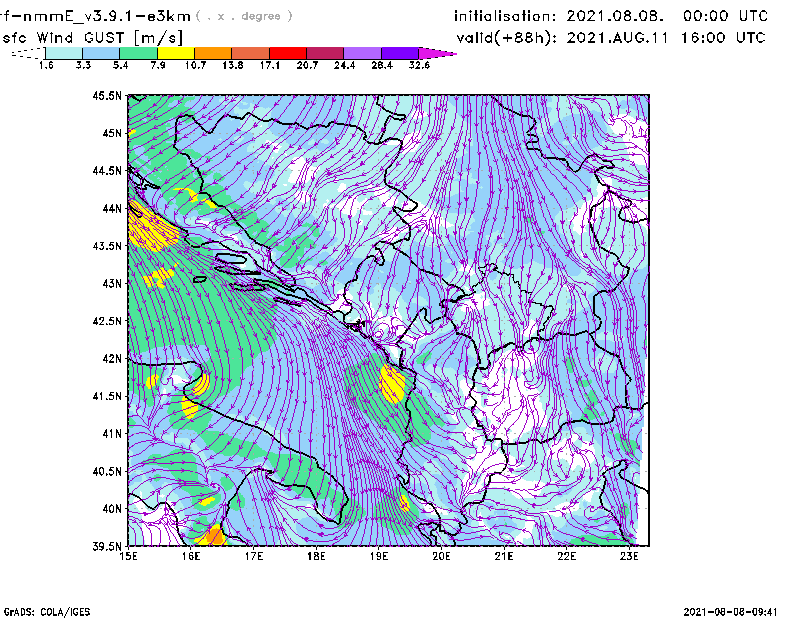Pick the salmon legend swatch
Viewport: 800px width, 618px height.
[x=251, y=53]
